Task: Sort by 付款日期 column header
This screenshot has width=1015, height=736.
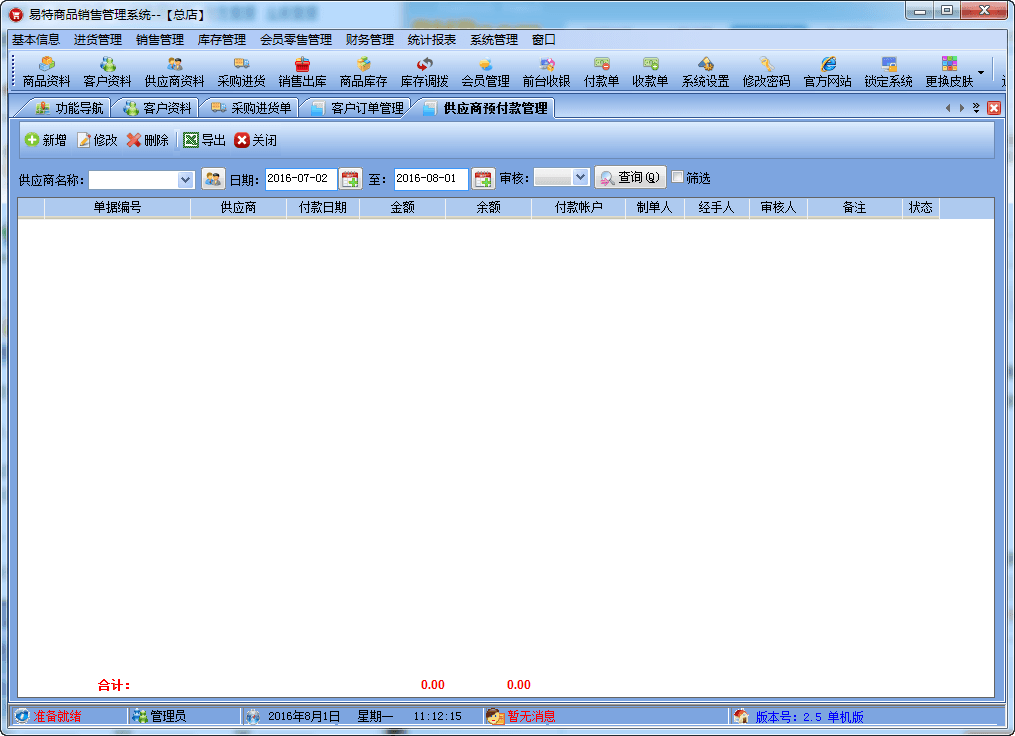Action: (x=322, y=207)
